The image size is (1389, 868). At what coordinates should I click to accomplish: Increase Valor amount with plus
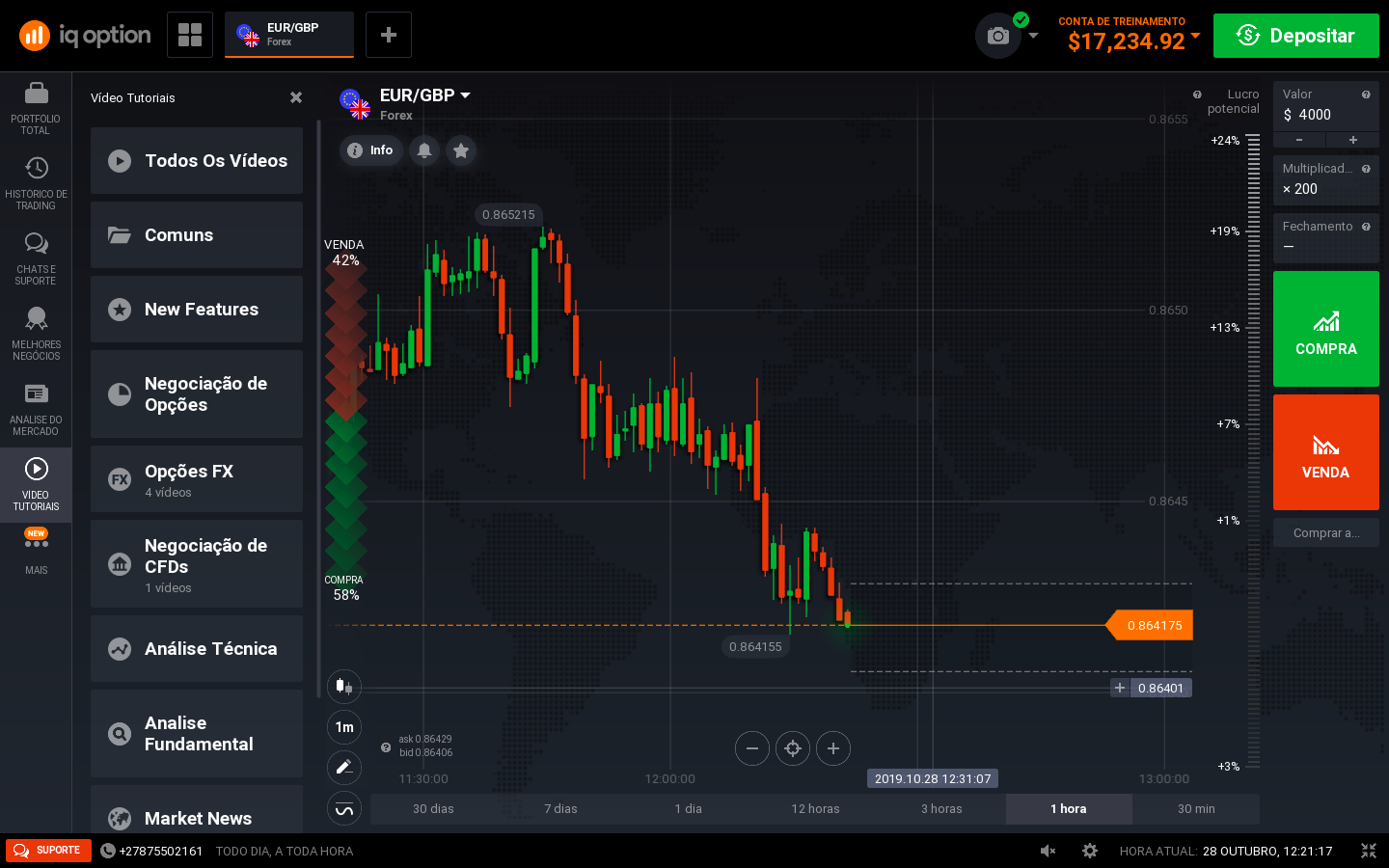coord(1353,140)
